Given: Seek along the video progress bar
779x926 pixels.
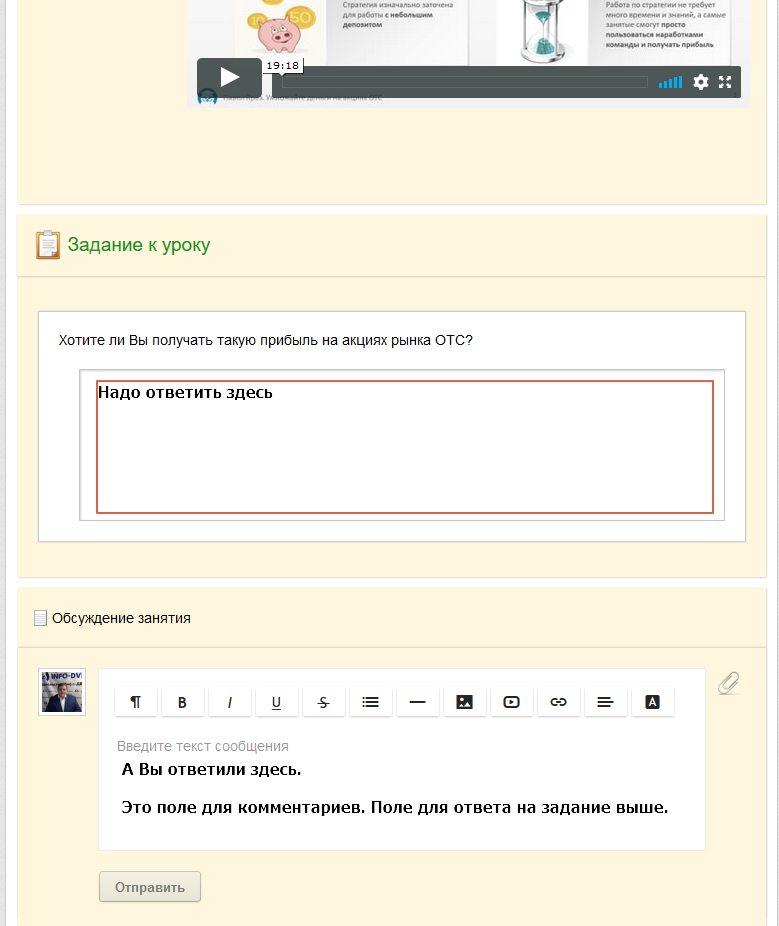Looking at the screenshot, I should [465, 82].
